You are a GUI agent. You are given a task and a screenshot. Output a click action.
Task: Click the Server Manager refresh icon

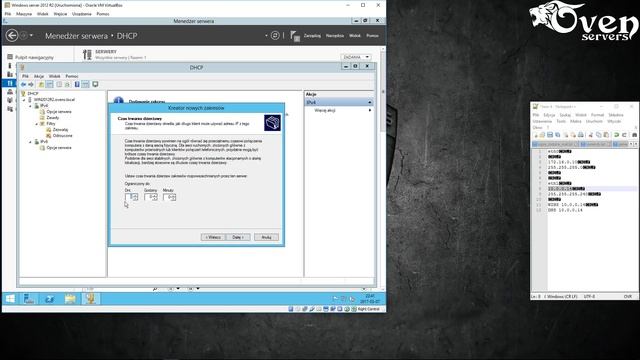(275, 36)
